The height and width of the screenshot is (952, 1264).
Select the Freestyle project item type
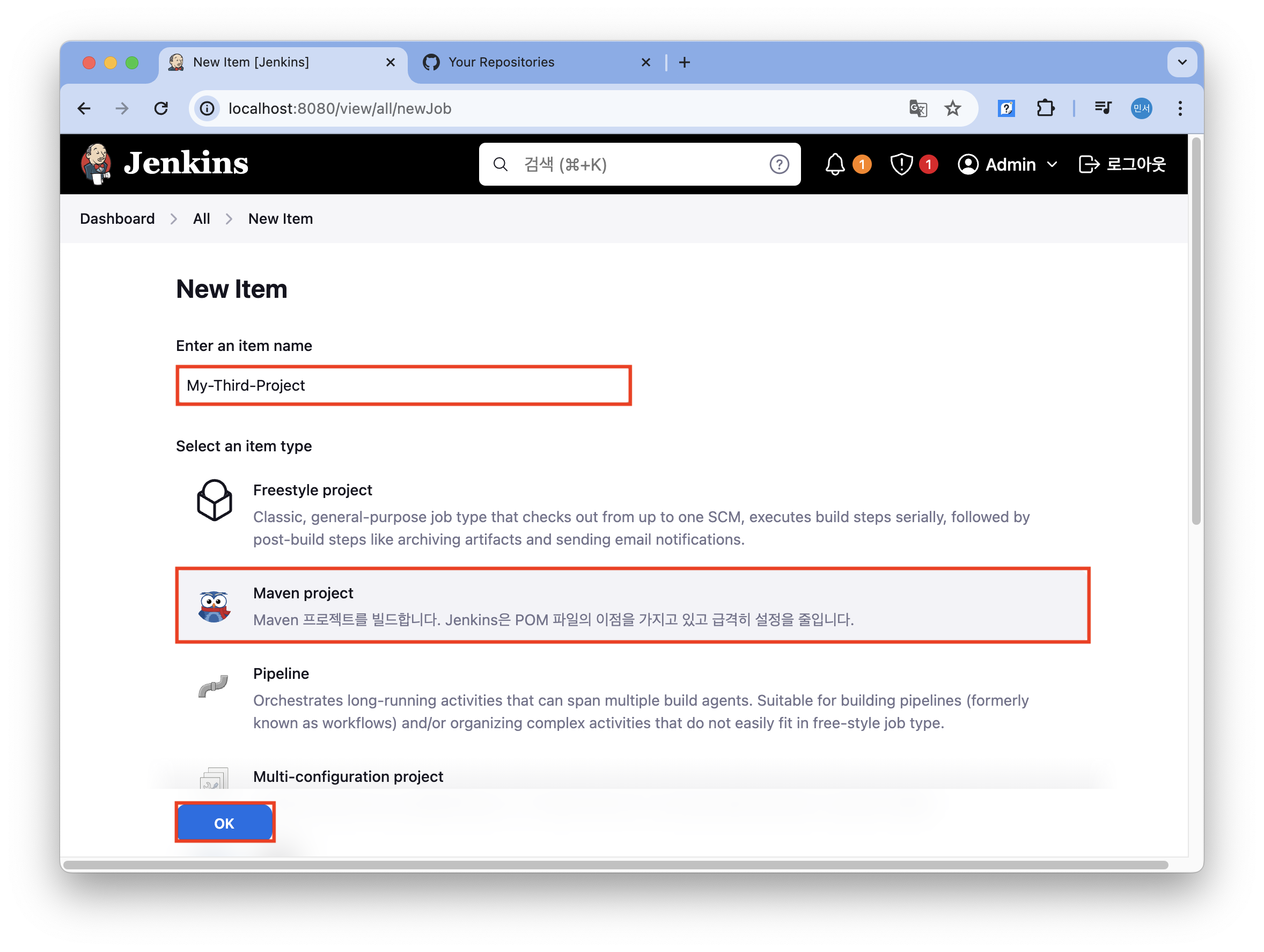(x=312, y=490)
